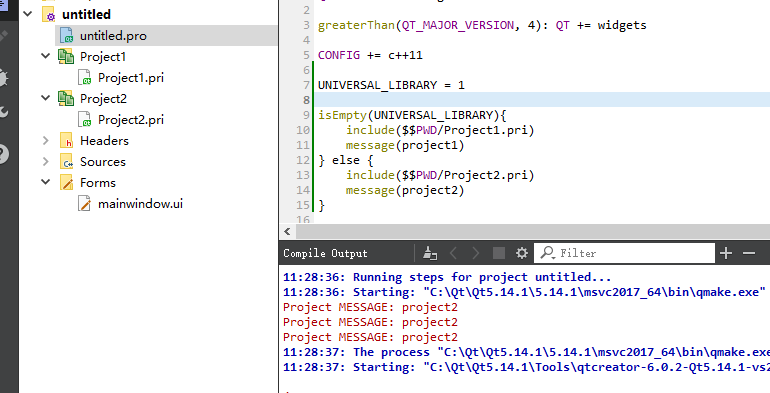Click the CONFIG += c++11 line
This screenshot has width=770, height=393.
[x=370, y=55]
